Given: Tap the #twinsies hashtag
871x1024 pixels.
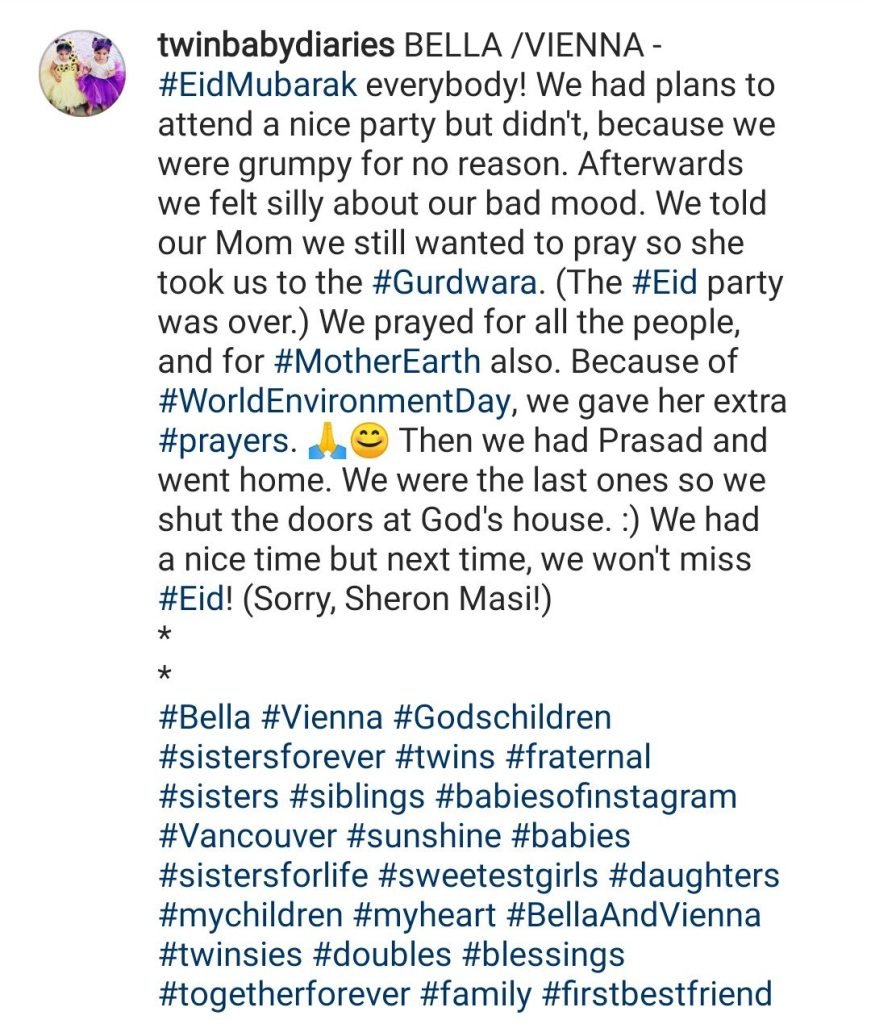Looking at the screenshot, I should tap(231, 955).
